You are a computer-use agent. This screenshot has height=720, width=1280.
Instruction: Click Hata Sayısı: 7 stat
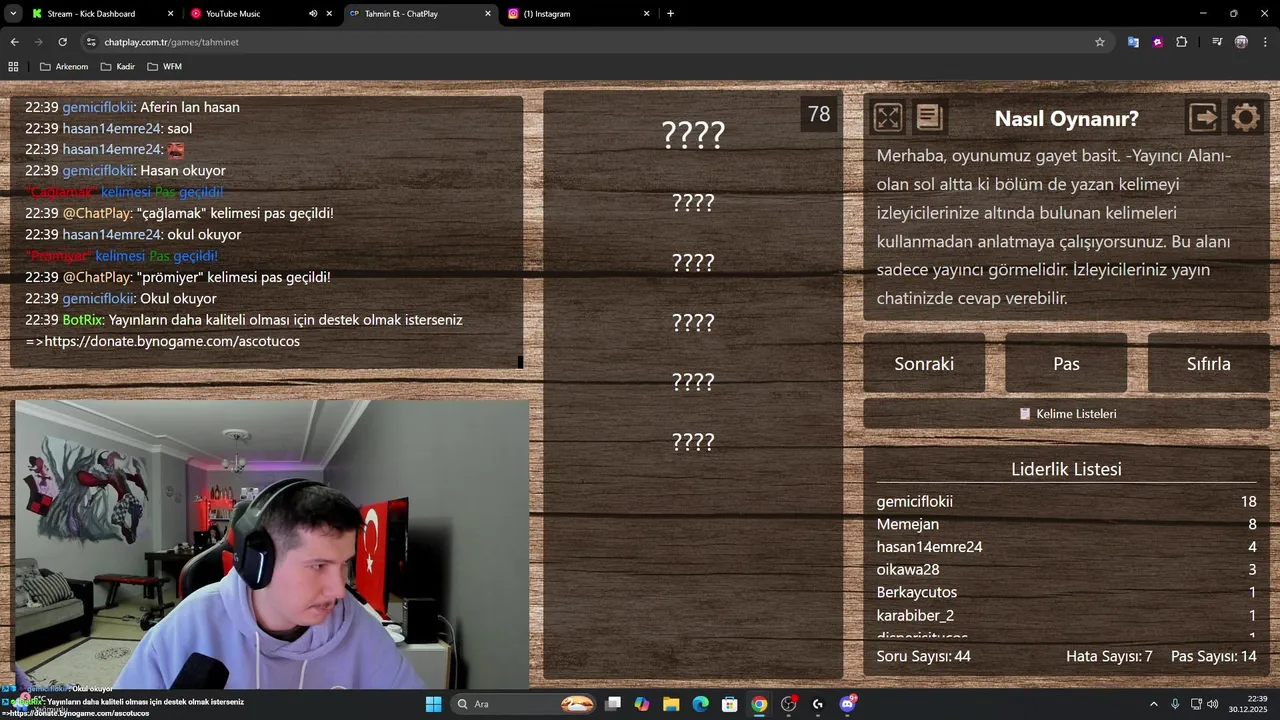1109,656
